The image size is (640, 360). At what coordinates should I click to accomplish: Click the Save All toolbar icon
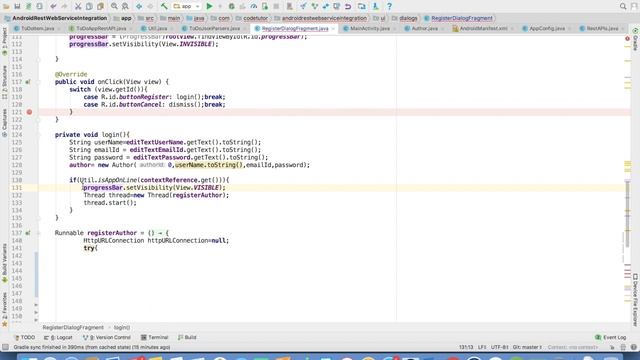click(17, 7)
